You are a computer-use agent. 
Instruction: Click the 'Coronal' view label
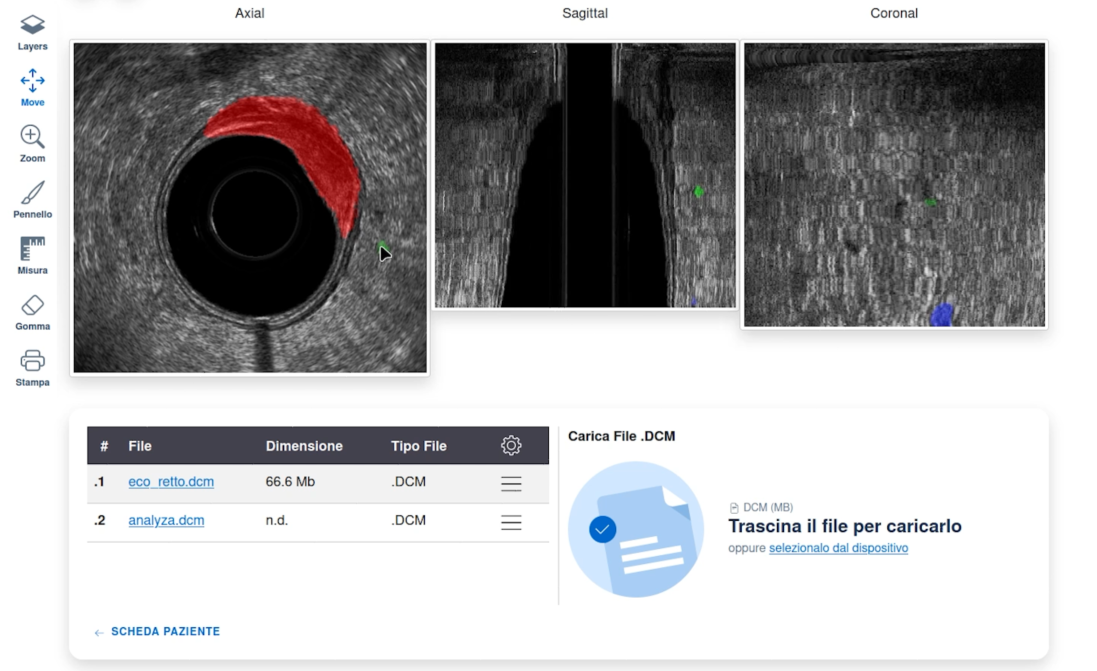coord(894,13)
